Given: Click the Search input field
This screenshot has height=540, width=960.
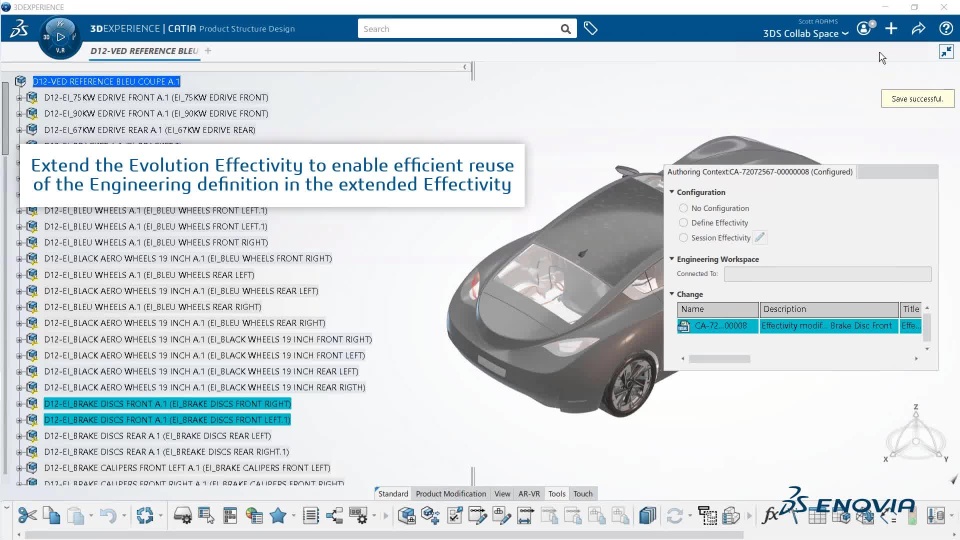Looking at the screenshot, I should pyautogui.click(x=459, y=29).
